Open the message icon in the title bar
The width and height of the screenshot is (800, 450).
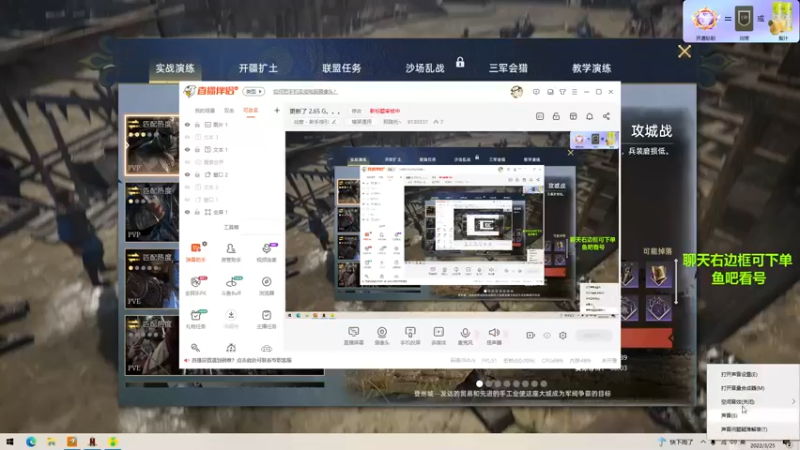tap(536, 92)
